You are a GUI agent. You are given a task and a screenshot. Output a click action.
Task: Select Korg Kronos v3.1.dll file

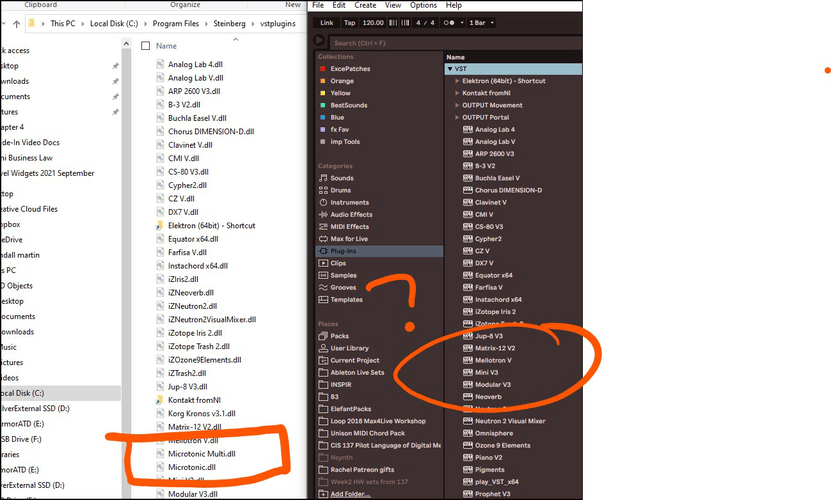[201, 414]
